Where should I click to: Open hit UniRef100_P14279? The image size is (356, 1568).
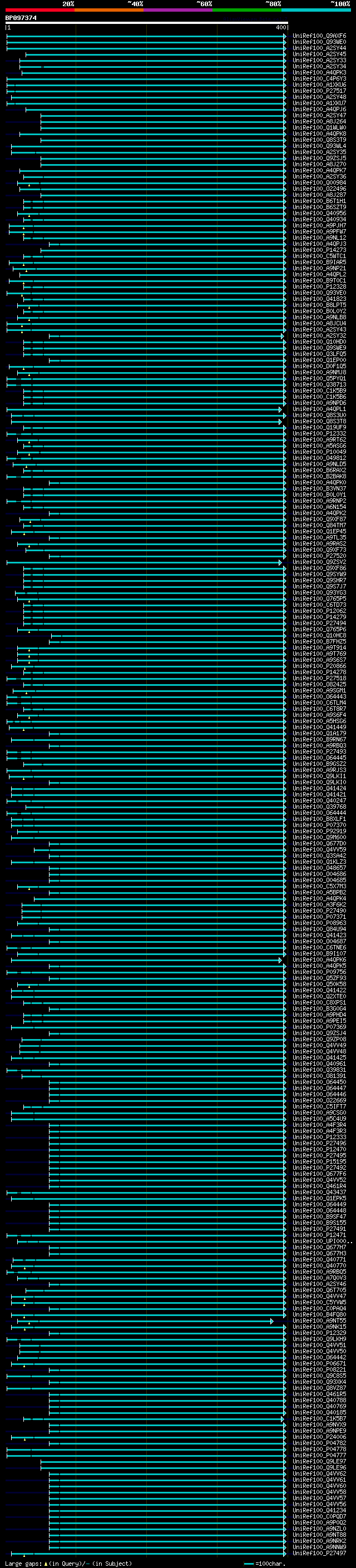click(319, 617)
